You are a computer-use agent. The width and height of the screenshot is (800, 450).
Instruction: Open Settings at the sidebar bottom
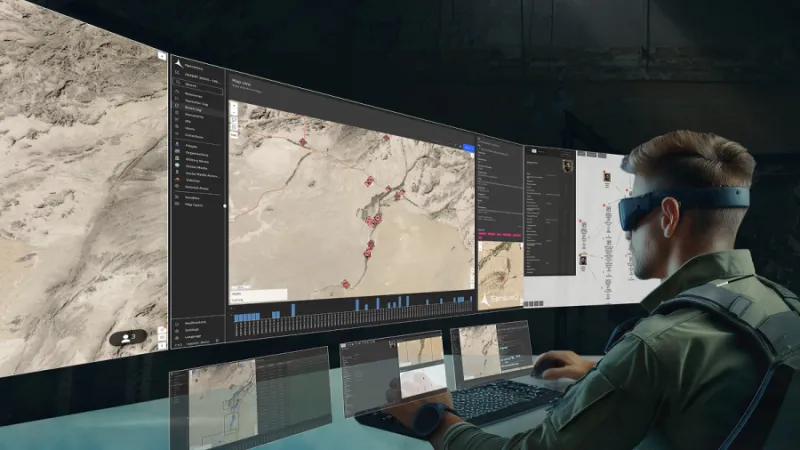pyautogui.click(x=192, y=330)
